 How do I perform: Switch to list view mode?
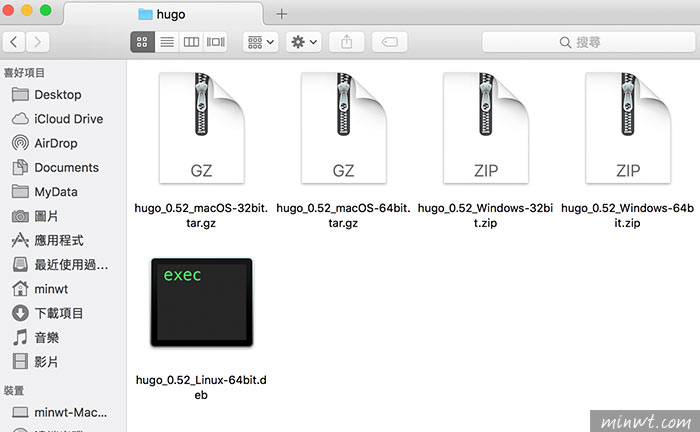tap(167, 42)
